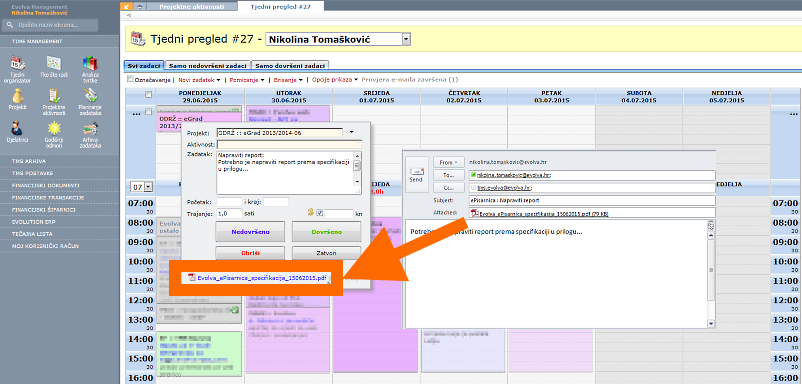Image resolution: width=802 pixels, height=384 pixels.
Task: Open the Nikolina Tomašković user dropdown
Action: pos(406,39)
